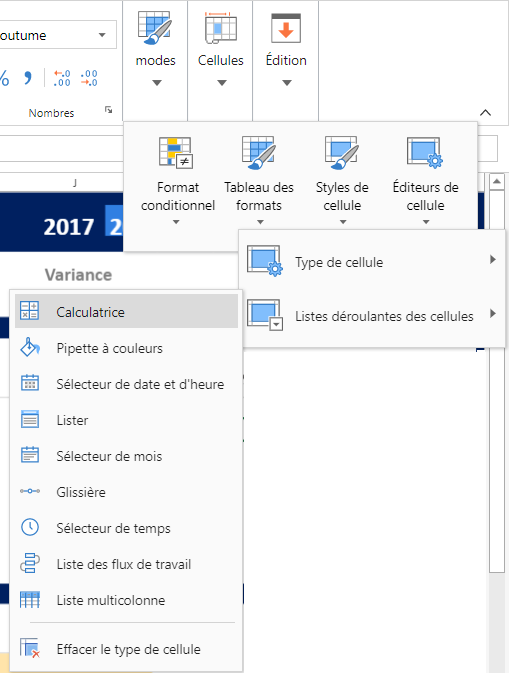Viewport: 509px width, 673px height.
Task: Expand the Cellules ribbon group
Action: coord(221,49)
